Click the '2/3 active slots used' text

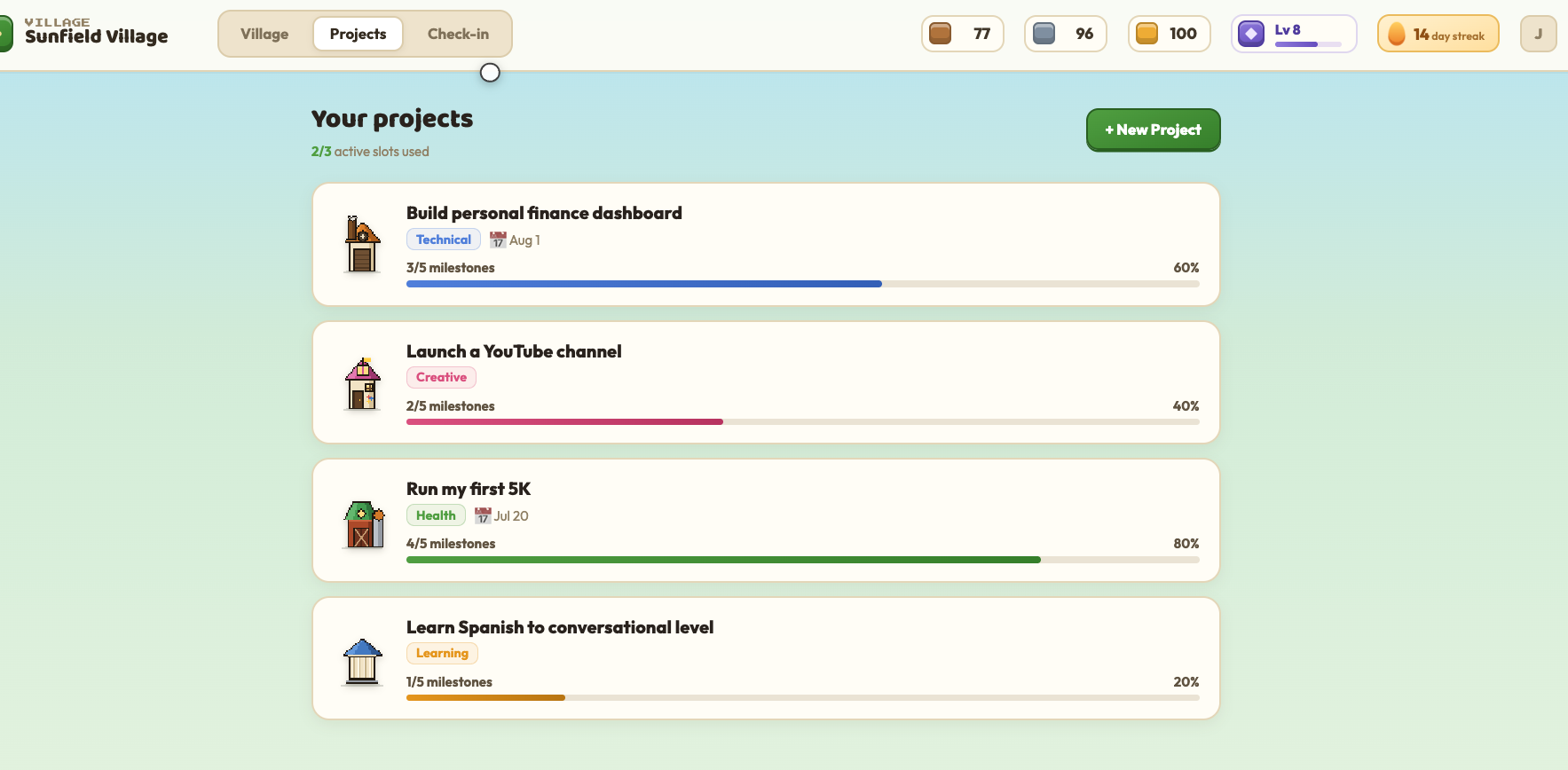click(370, 152)
